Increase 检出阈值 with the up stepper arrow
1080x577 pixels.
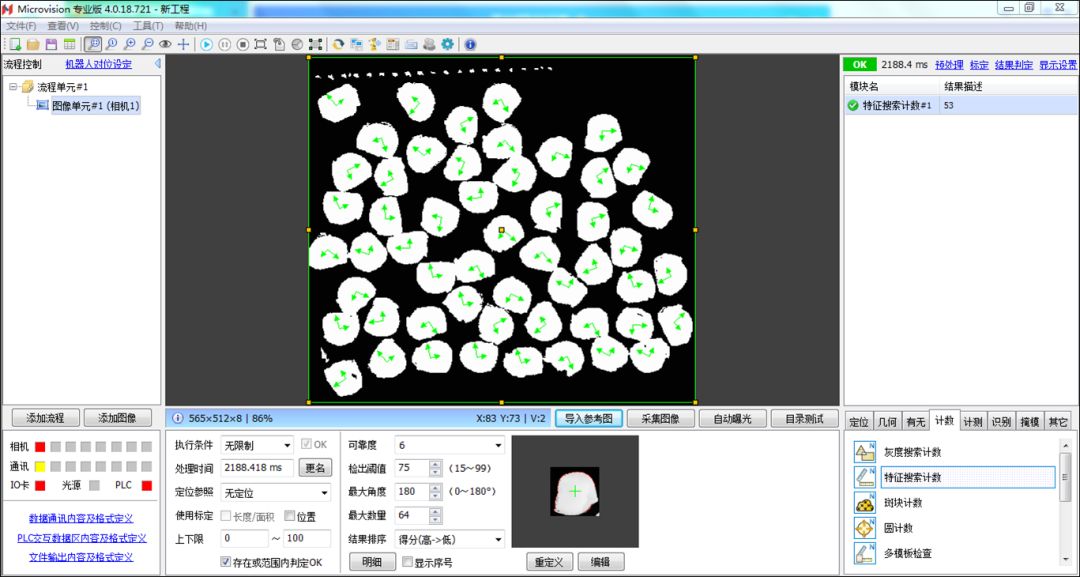tap(435, 464)
